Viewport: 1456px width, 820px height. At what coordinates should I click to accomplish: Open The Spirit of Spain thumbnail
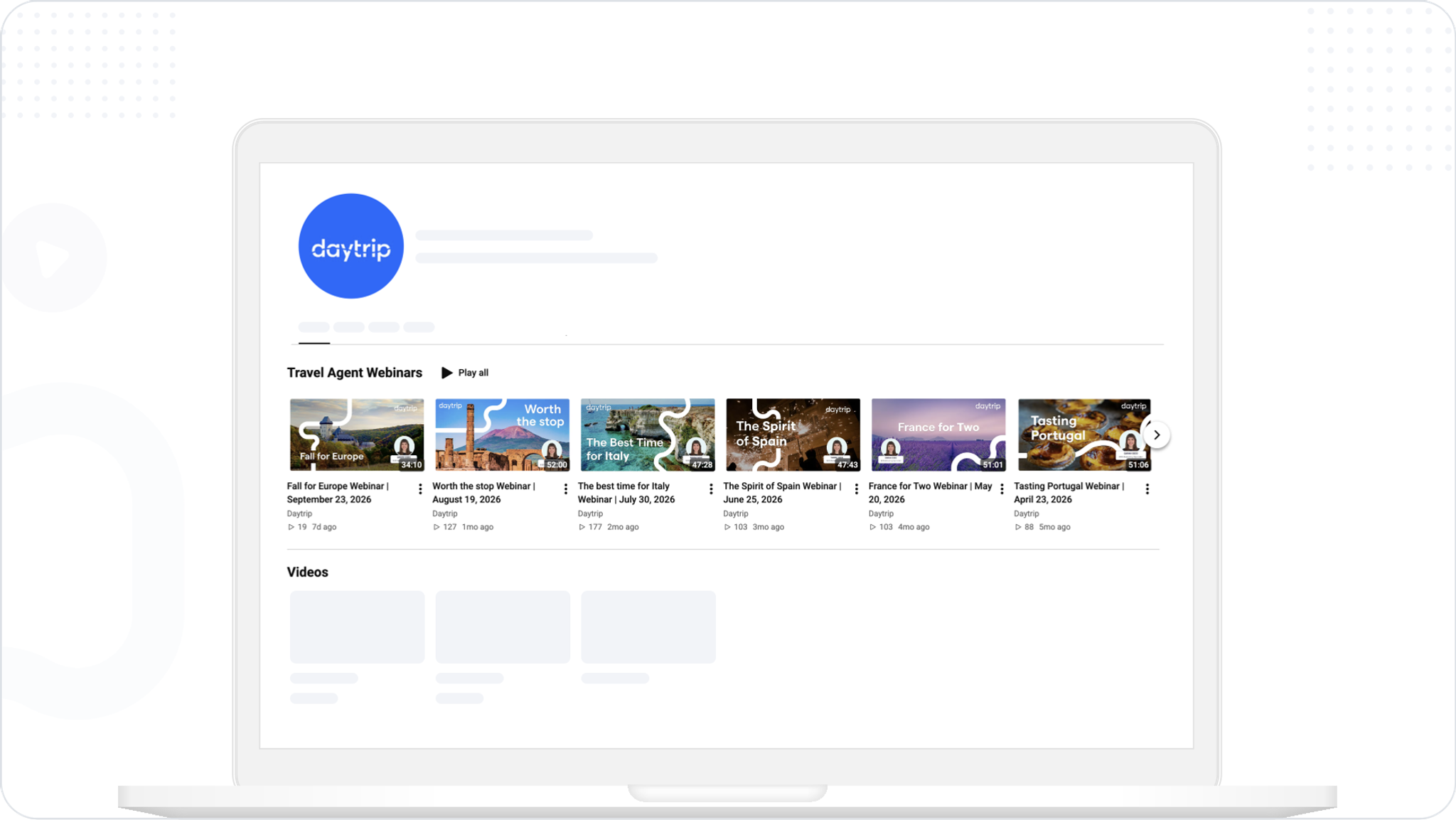coord(793,435)
